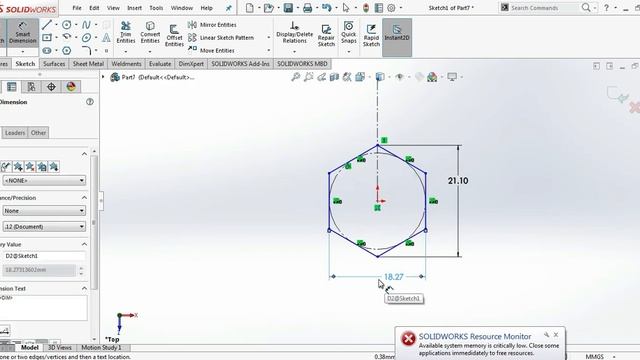The width and height of the screenshot is (640, 360).
Task: Click the Section View icon
Action: (x=334, y=77)
